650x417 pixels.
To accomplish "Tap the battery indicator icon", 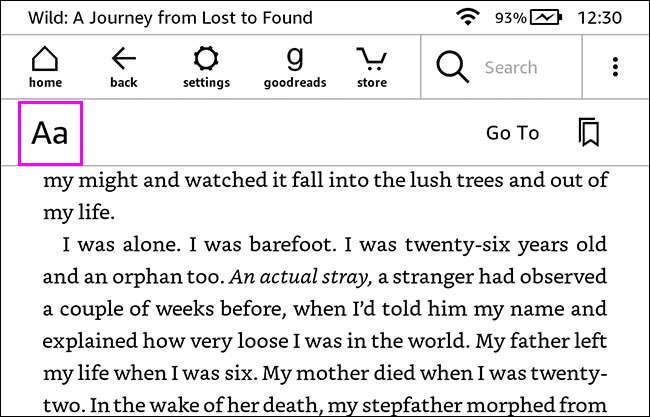I will click(545, 17).
